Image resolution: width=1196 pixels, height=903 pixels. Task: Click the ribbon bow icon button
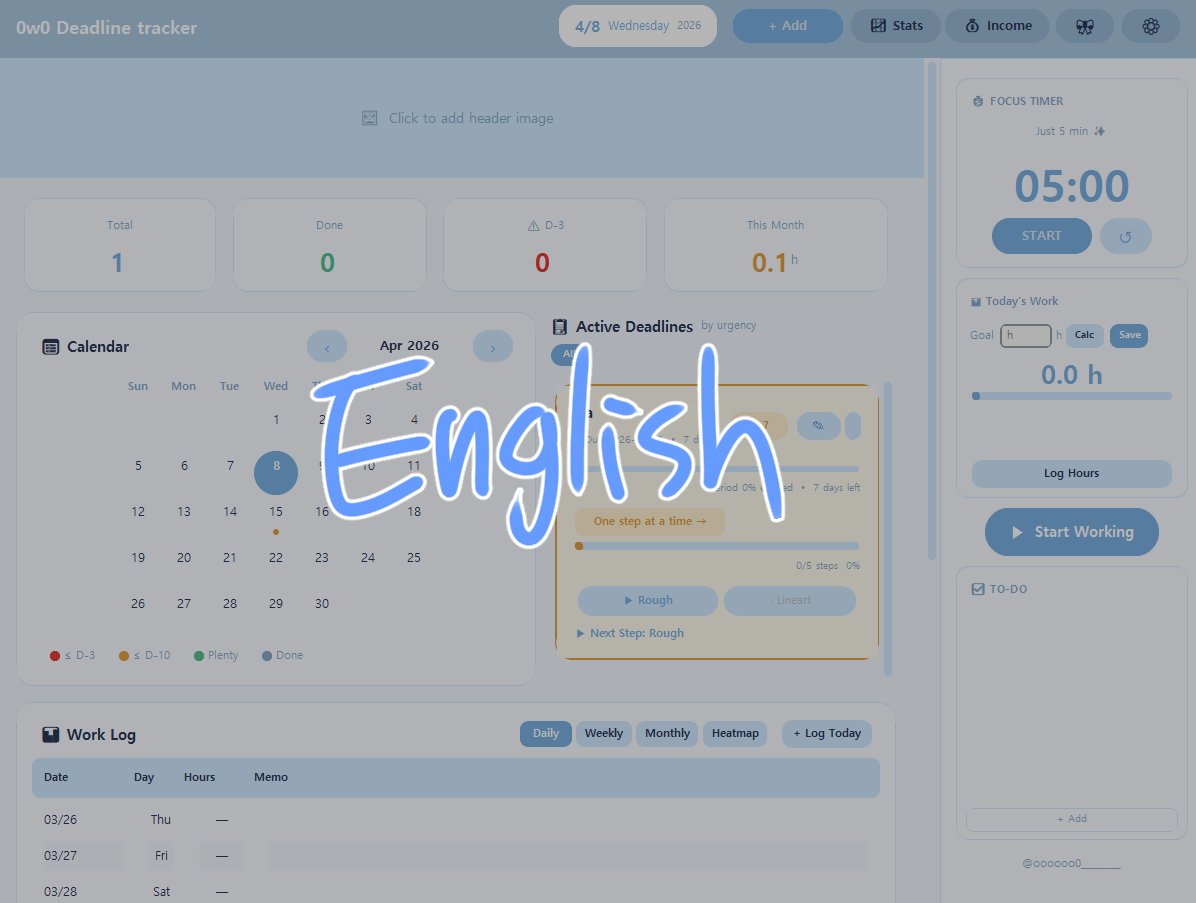click(x=1084, y=26)
